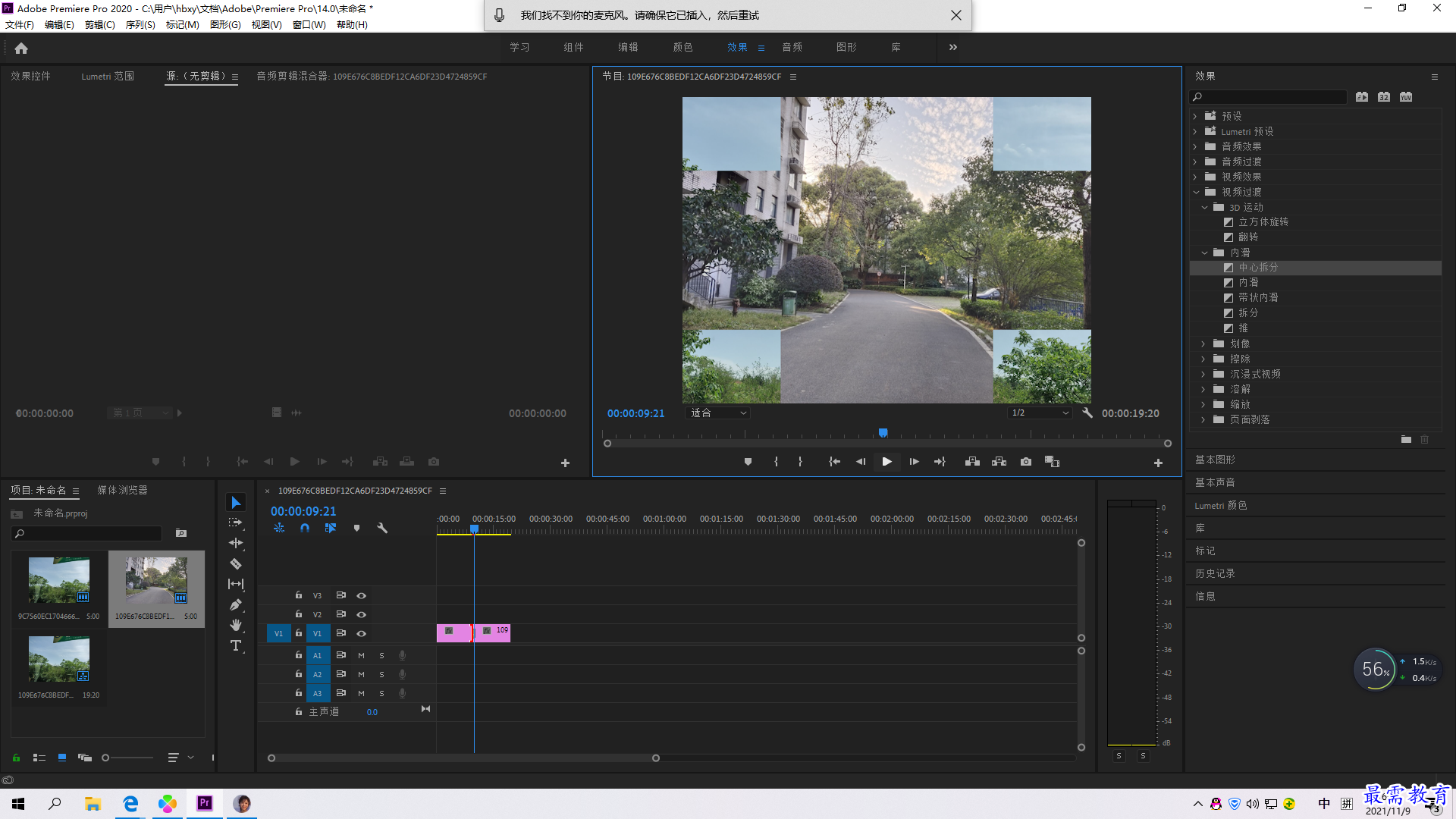Image resolution: width=1456 pixels, height=819 pixels.
Task: Click the Home icon
Action: 21,49
